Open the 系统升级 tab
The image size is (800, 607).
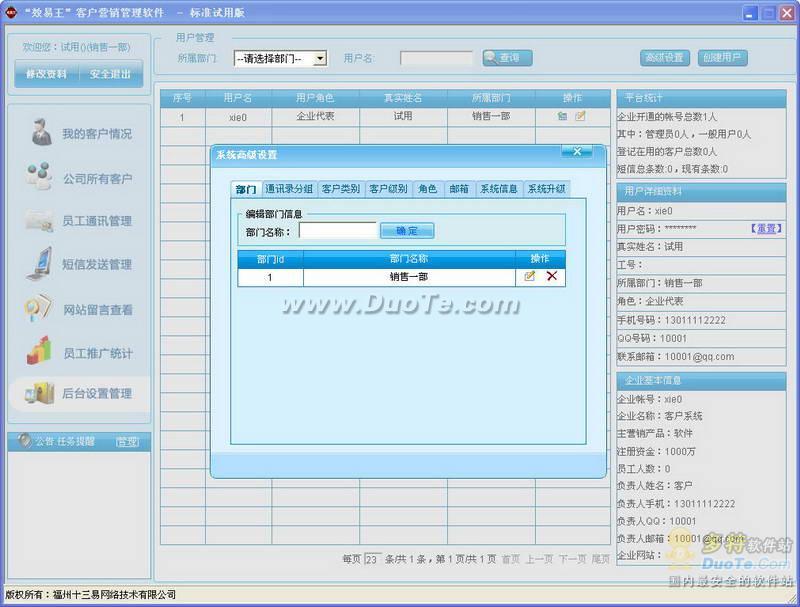pyautogui.click(x=547, y=189)
